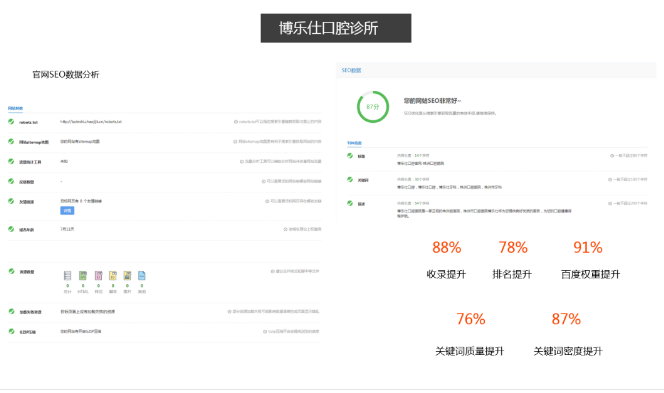Select the TDK info tab
Viewport: 664px width, 393px height.
pos(354,143)
